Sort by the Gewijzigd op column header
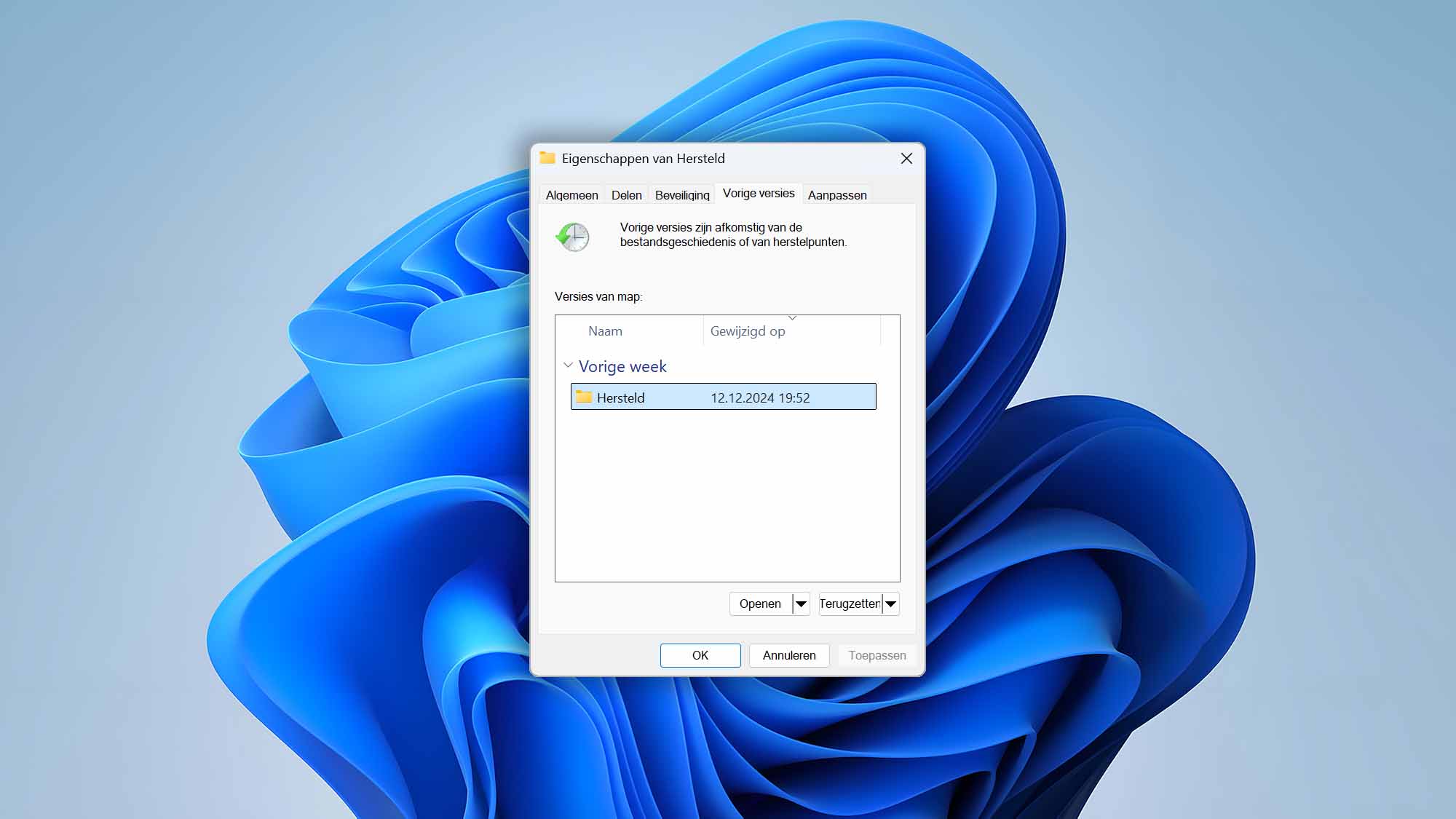The width and height of the screenshot is (1456, 819). point(792,331)
